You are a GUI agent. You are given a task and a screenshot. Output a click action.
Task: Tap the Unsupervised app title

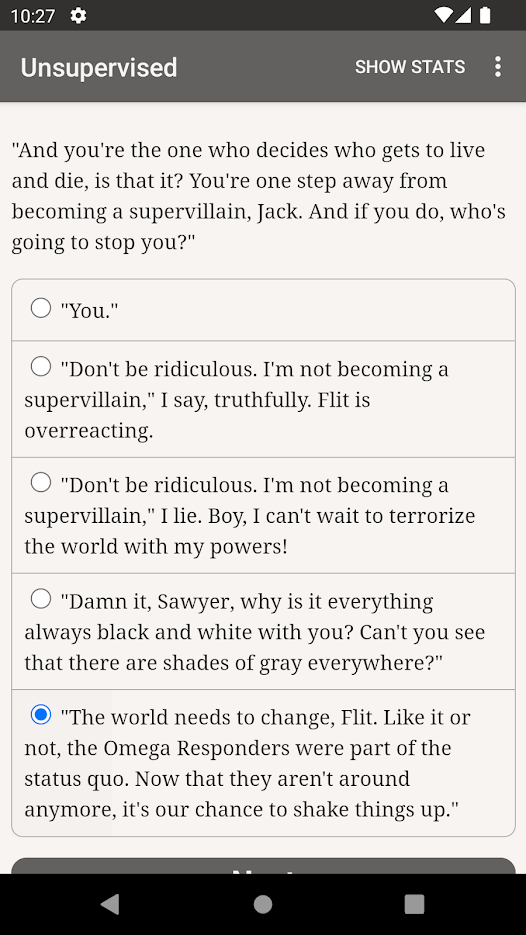pos(99,67)
